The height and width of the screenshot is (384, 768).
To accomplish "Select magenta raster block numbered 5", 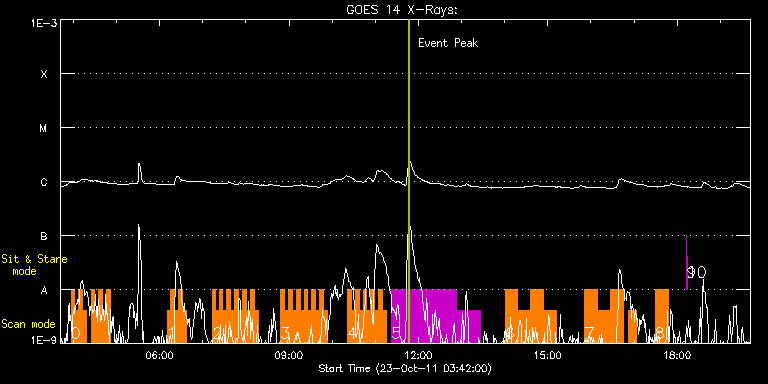I will pyautogui.click(x=436, y=316).
